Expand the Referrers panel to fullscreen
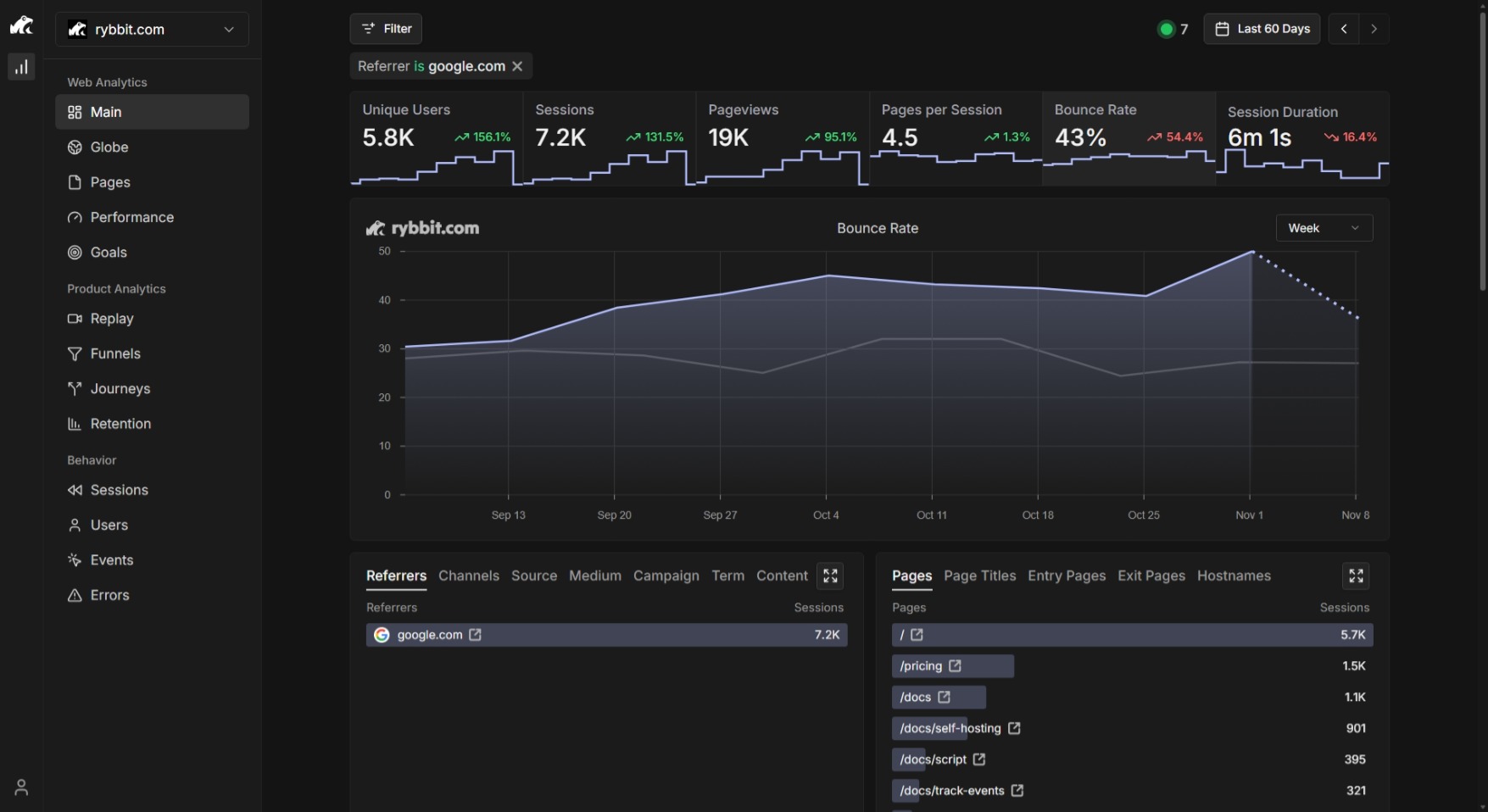Screen dimensions: 1488x812 tap(830, 576)
